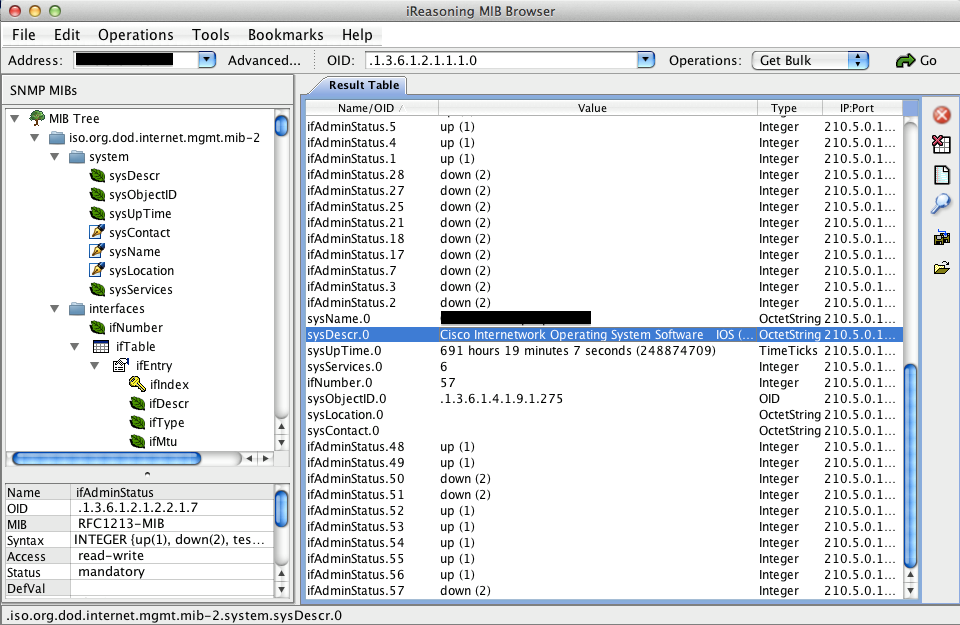Select ifMtu leaf node
Viewport: 960px width, 625px height.
click(153, 441)
